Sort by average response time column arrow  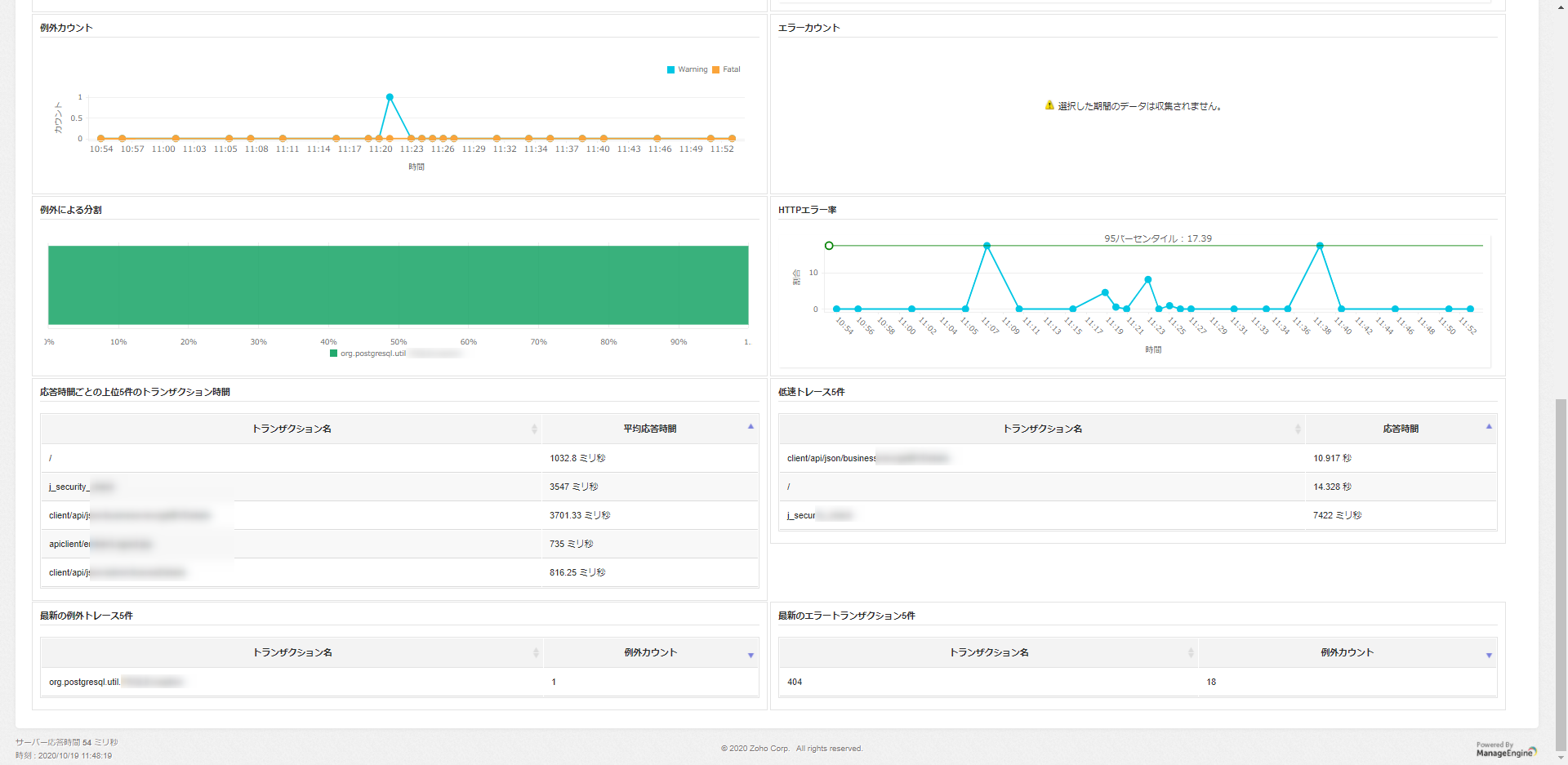[x=751, y=427]
